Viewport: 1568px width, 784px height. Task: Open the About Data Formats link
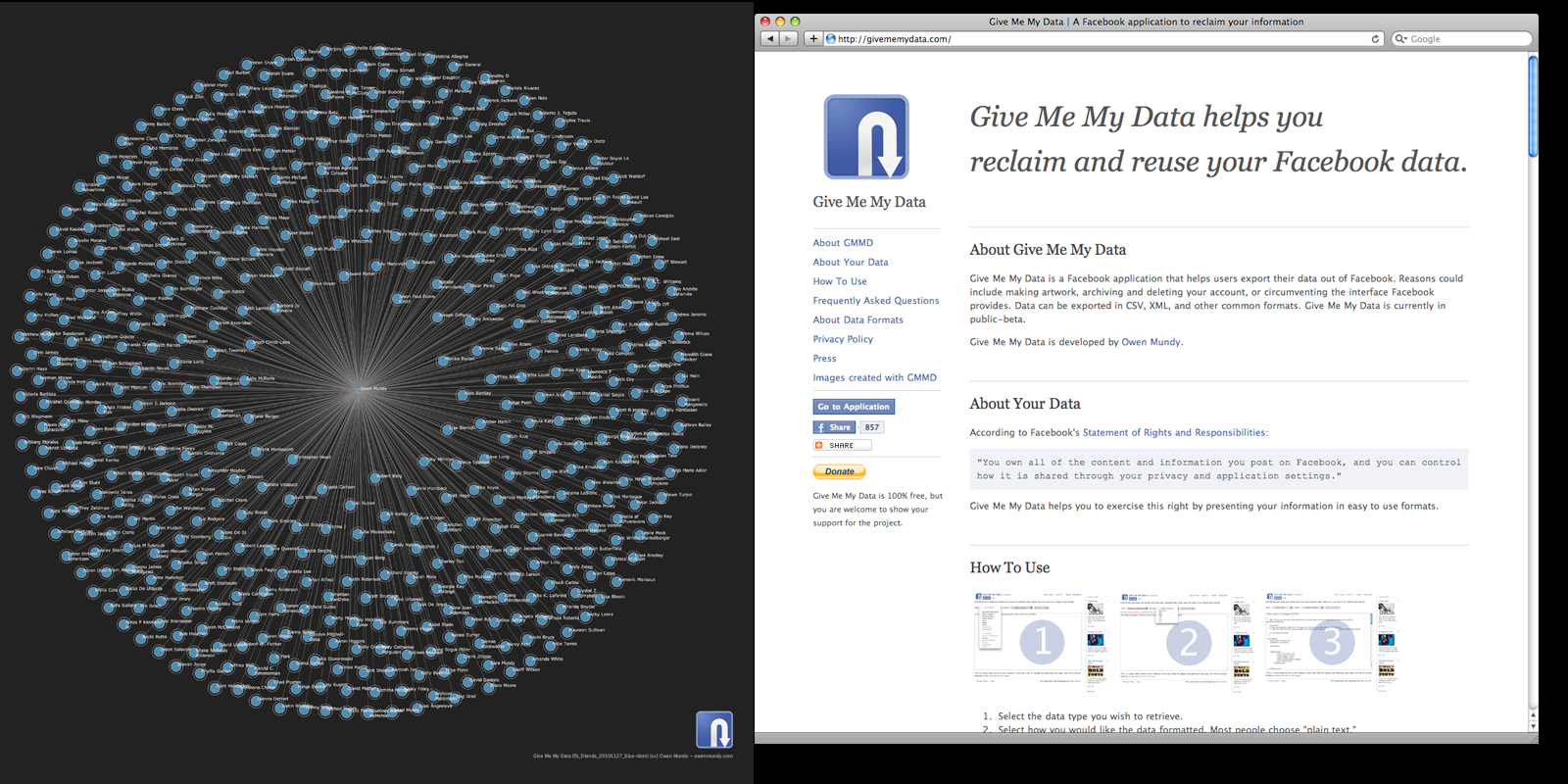[x=858, y=319]
